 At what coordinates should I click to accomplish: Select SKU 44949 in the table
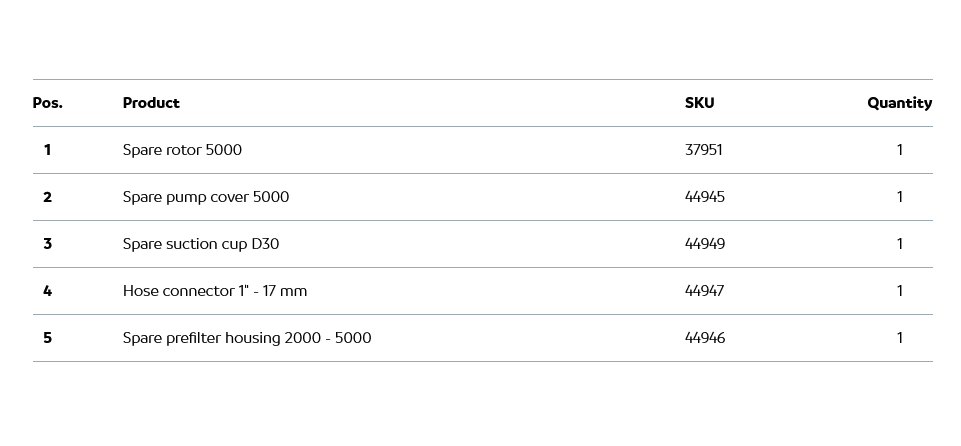pyautogui.click(x=705, y=244)
